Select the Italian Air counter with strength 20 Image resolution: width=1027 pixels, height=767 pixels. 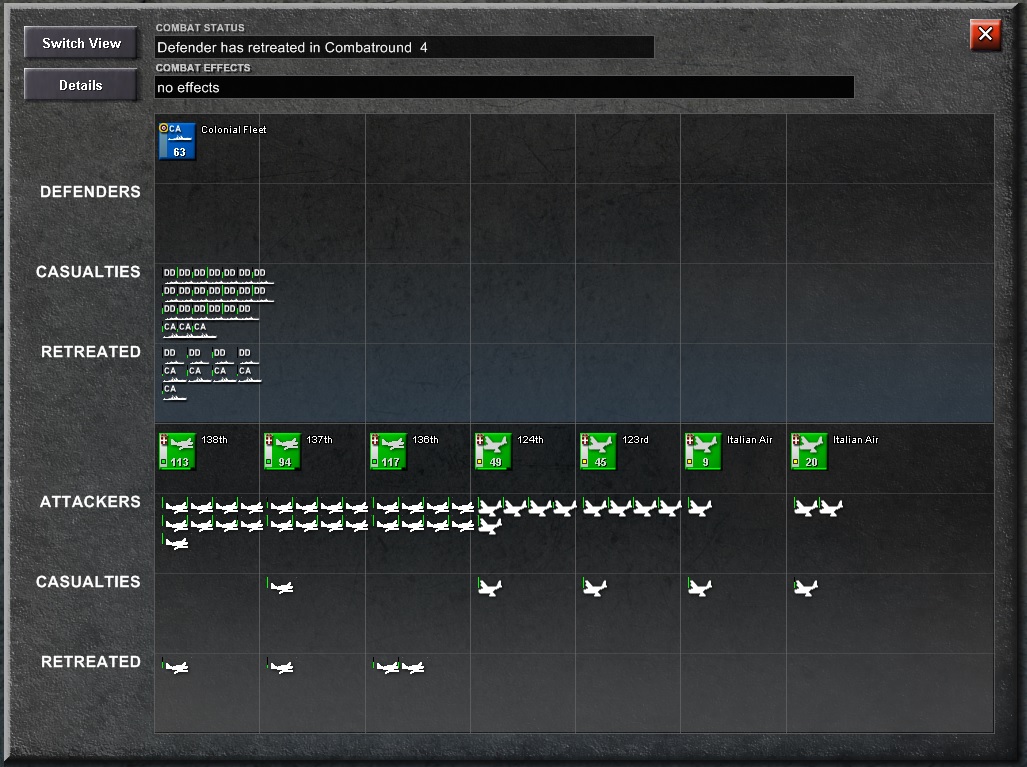tap(809, 451)
